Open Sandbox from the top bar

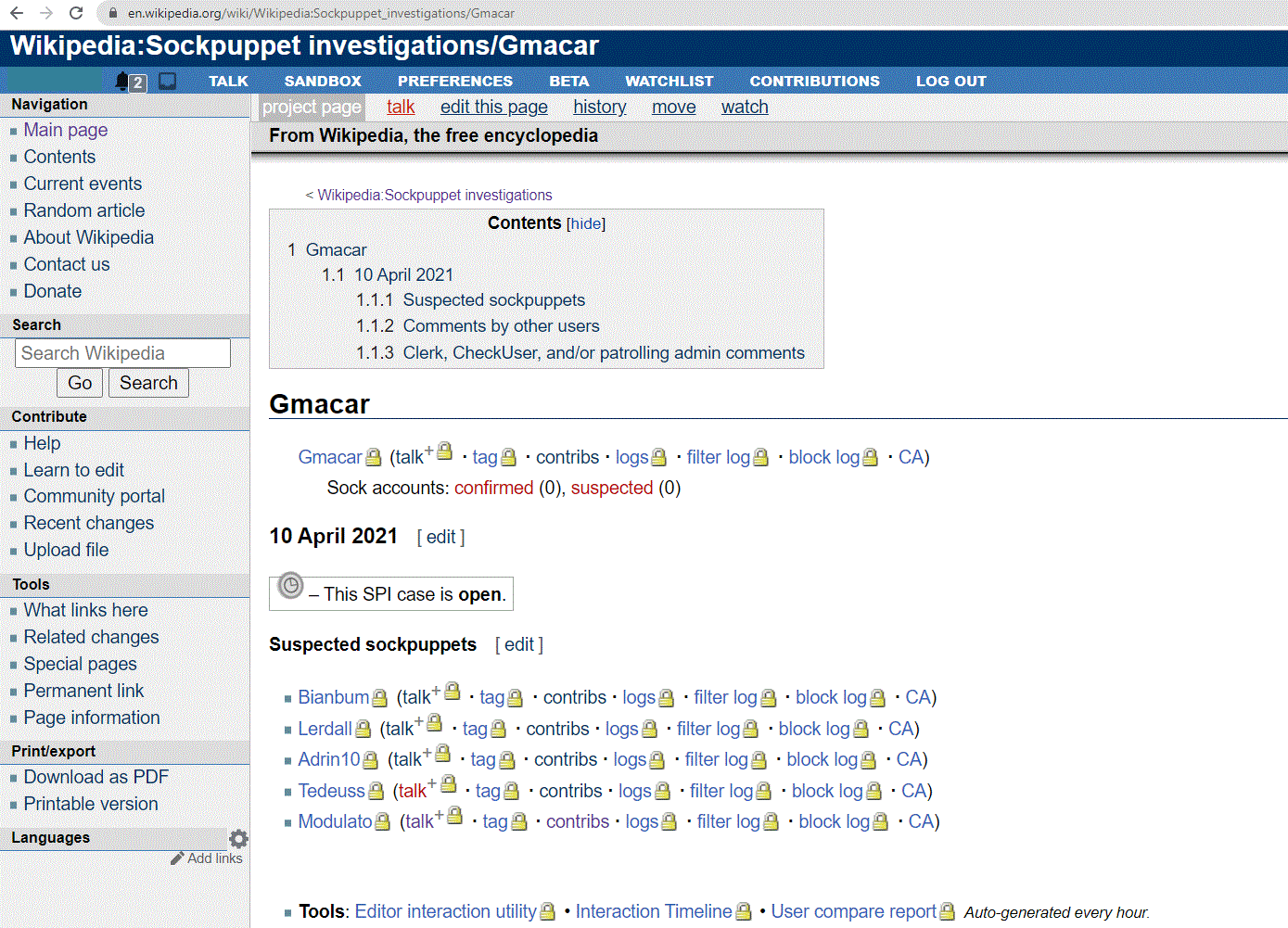pos(323,81)
